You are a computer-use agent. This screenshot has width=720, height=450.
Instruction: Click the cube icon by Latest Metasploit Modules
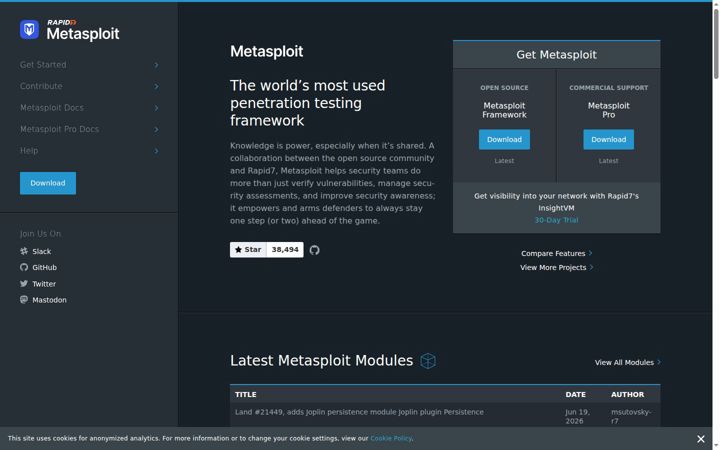[x=428, y=361]
